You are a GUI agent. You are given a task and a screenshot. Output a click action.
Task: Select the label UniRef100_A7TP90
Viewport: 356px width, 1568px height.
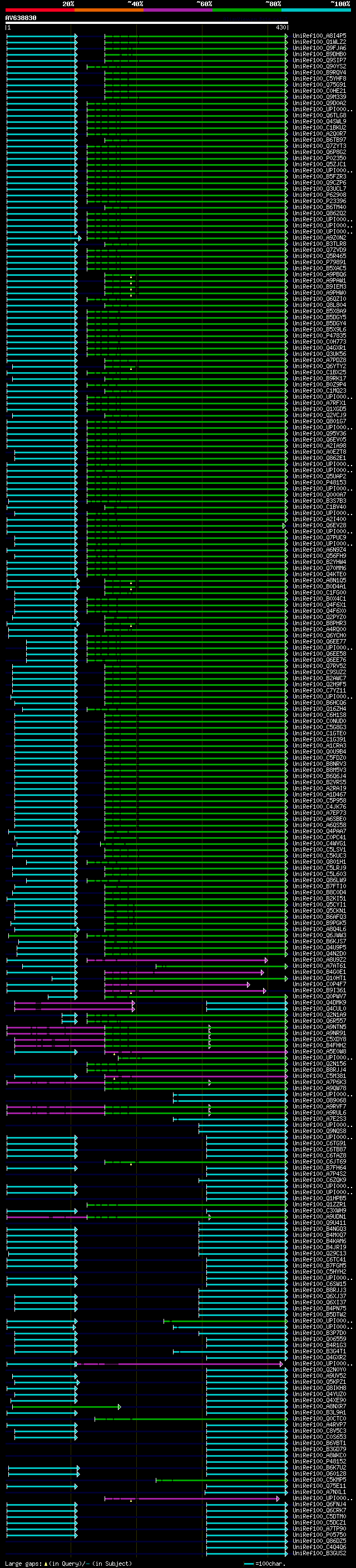[x=319, y=1529]
